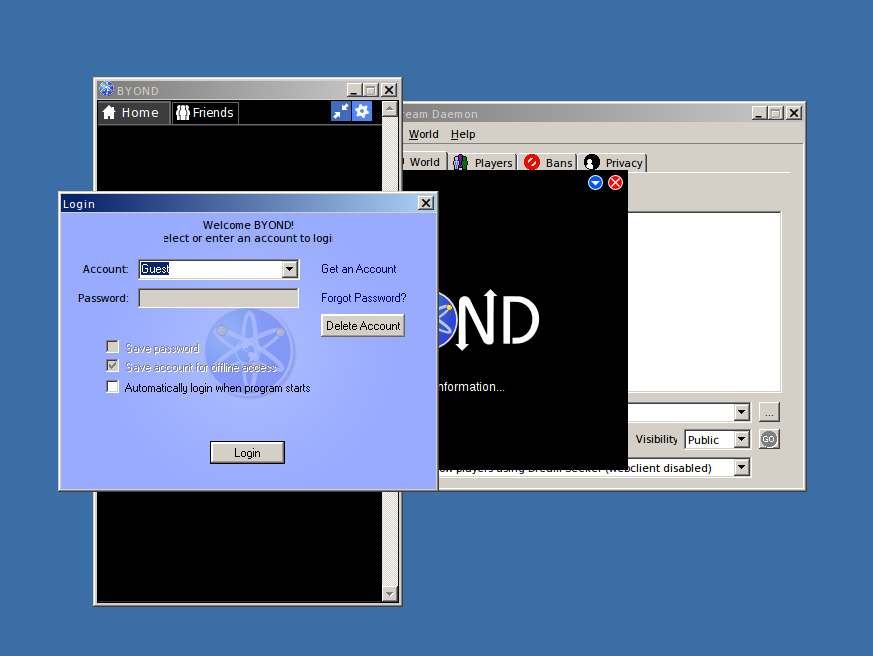The width and height of the screenshot is (873, 656).
Task: Maximize the Dream Daemon window
Action: [x=775, y=113]
